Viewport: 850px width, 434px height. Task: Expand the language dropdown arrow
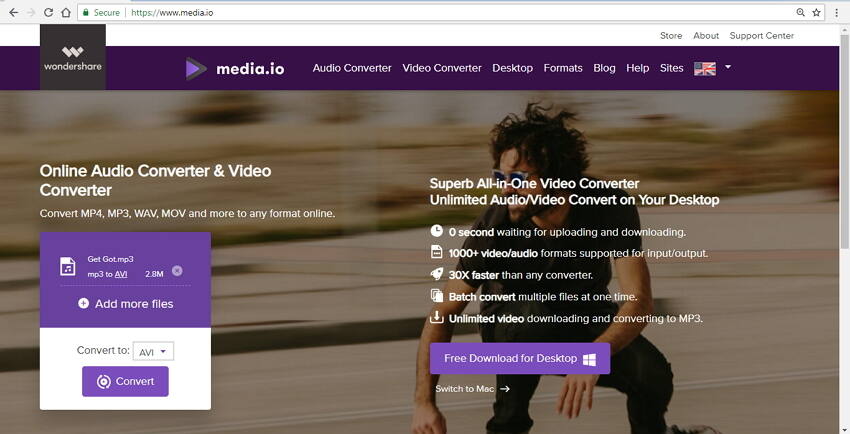tap(728, 67)
